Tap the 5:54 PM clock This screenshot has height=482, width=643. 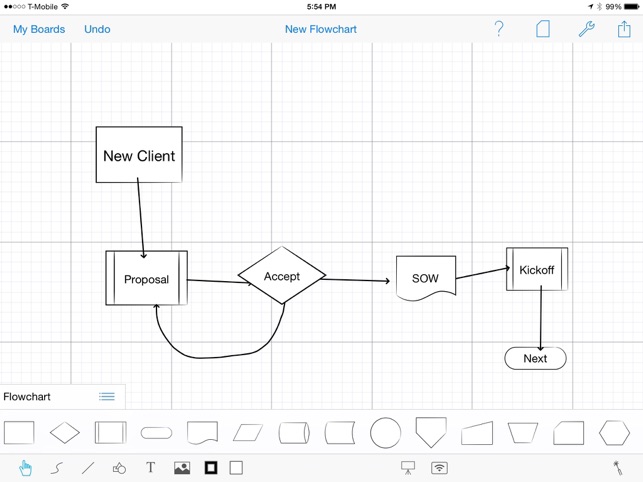[x=322, y=7]
